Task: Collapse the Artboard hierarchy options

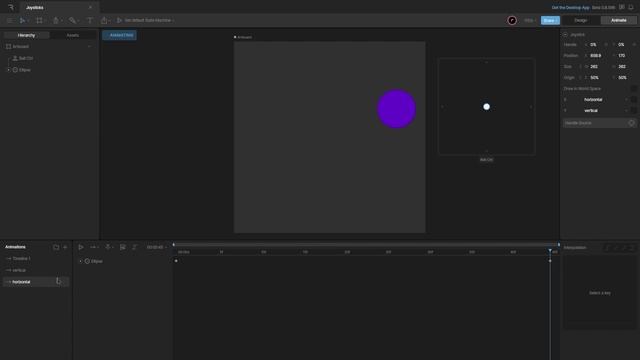Action: point(89,47)
